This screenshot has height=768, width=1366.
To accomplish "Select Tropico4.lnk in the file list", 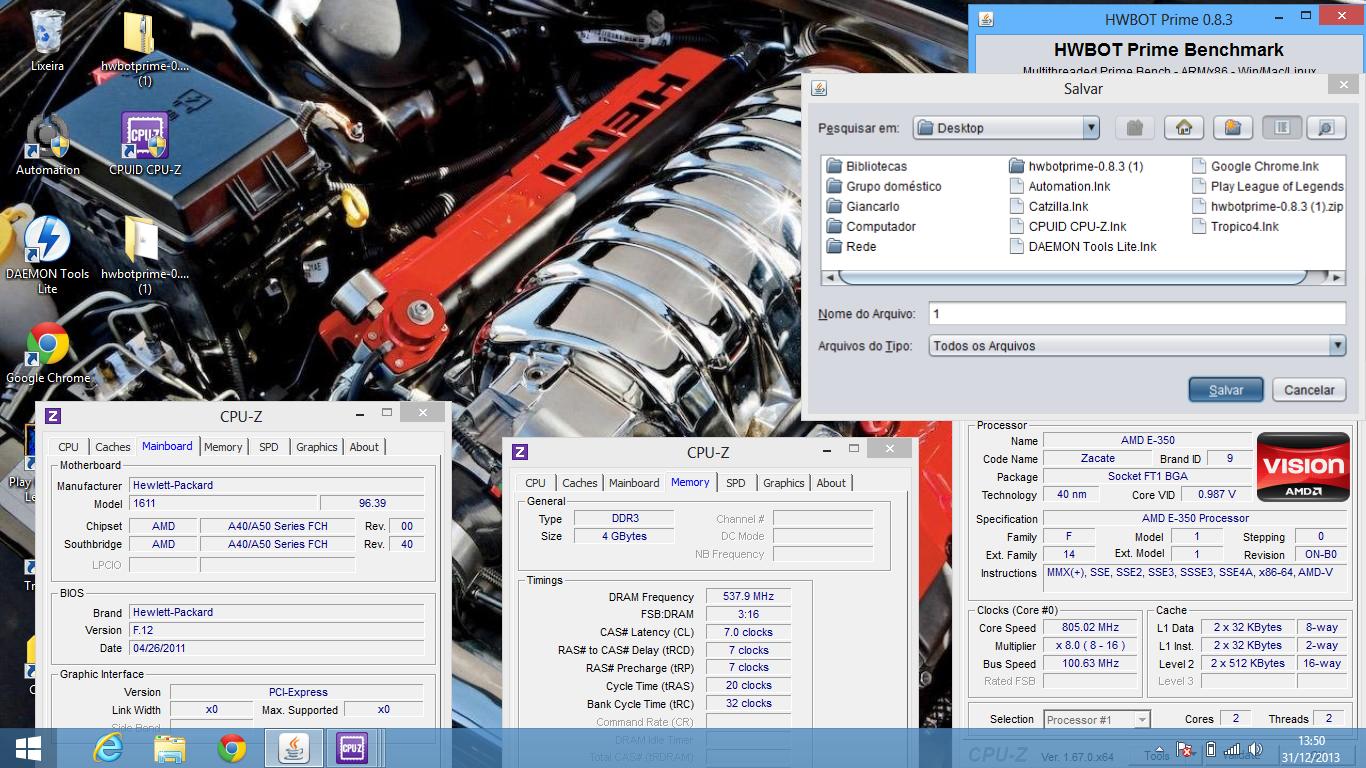I will [x=1235, y=226].
